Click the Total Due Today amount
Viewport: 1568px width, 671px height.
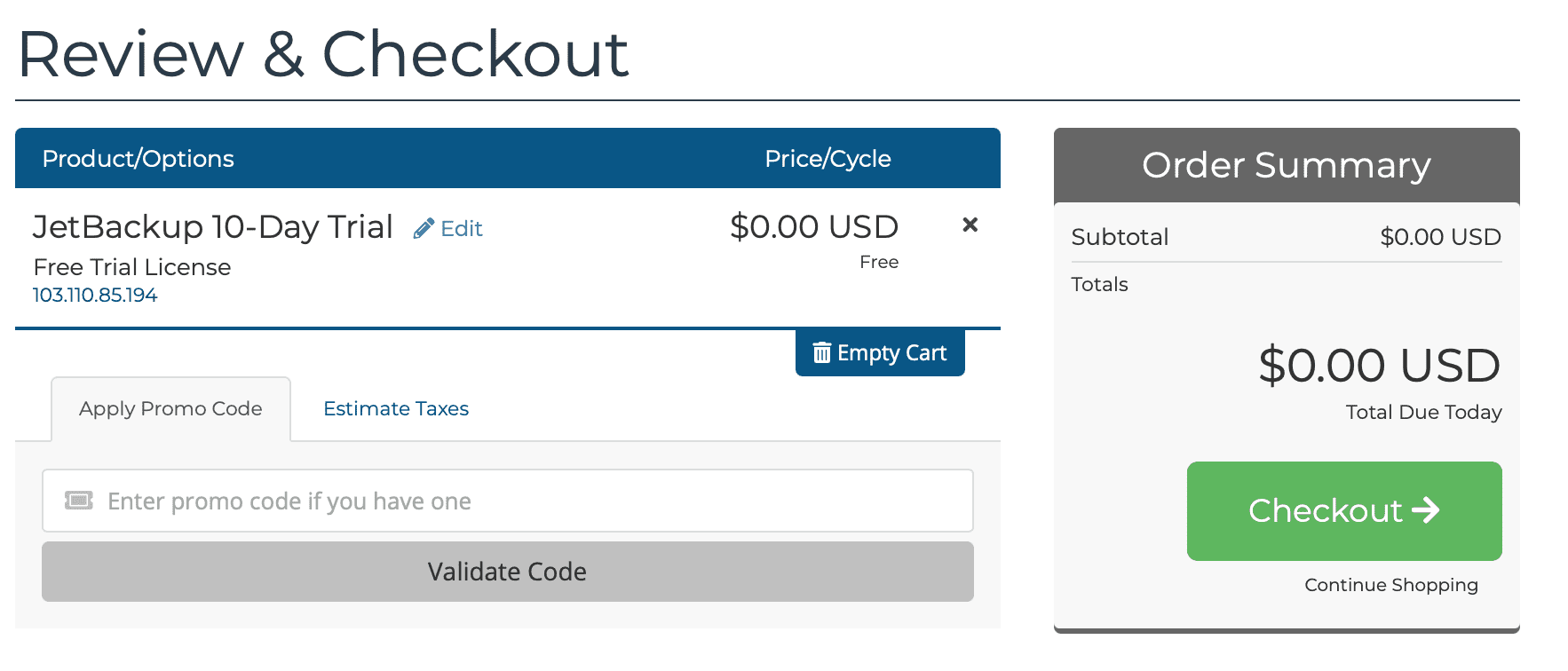(x=1379, y=366)
